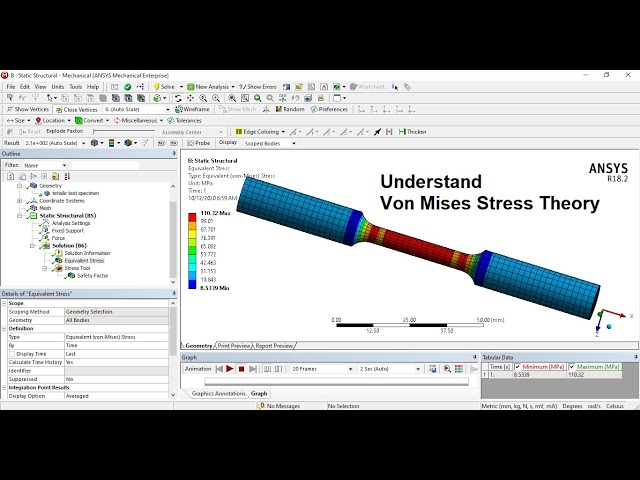Open the Size dropdown
The width and height of the screenshot is (640, 480).
(x=18, y=120)
